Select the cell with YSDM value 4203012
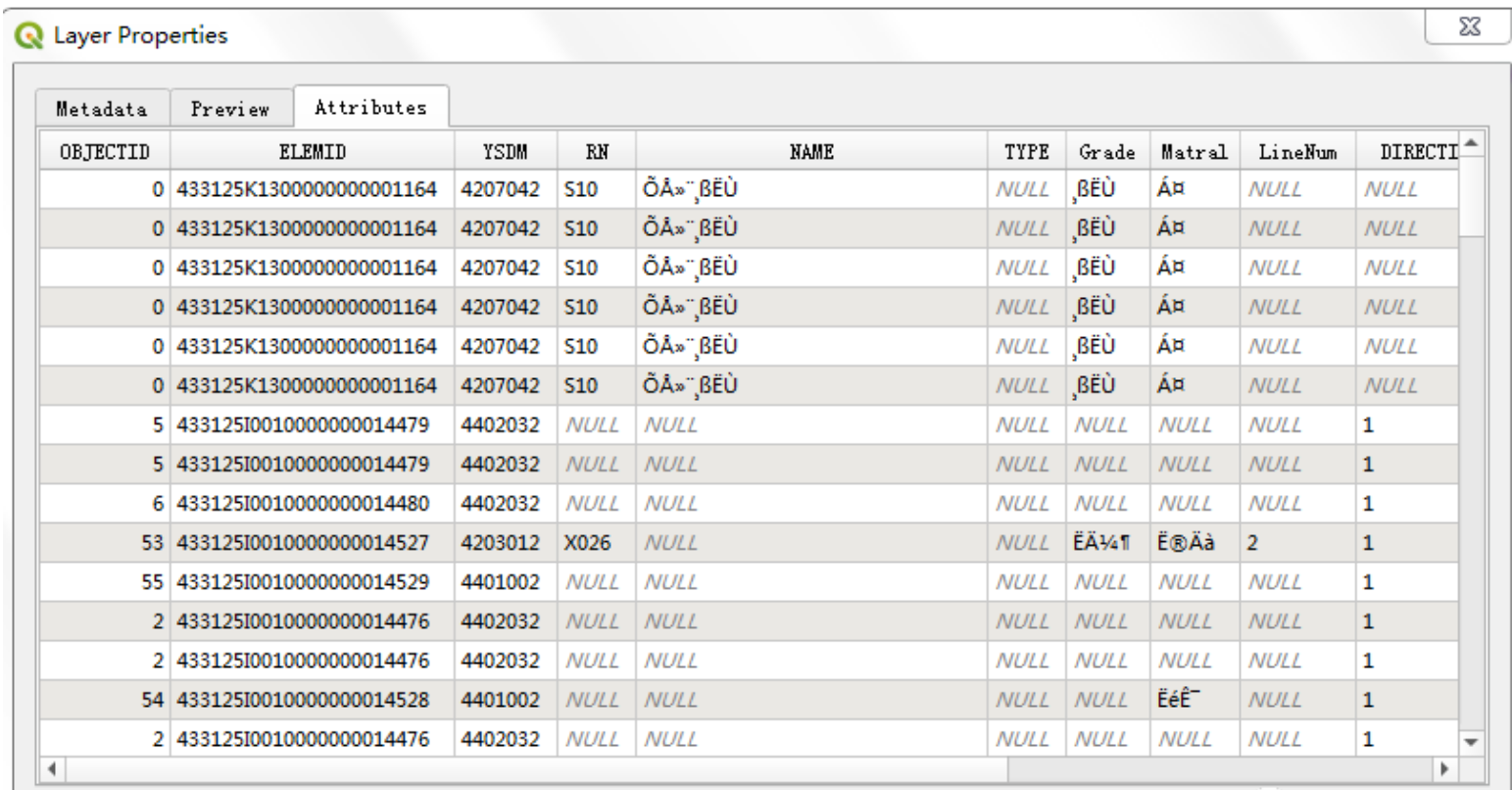This screenshot has height=790, width=1512. click(506, 543)
